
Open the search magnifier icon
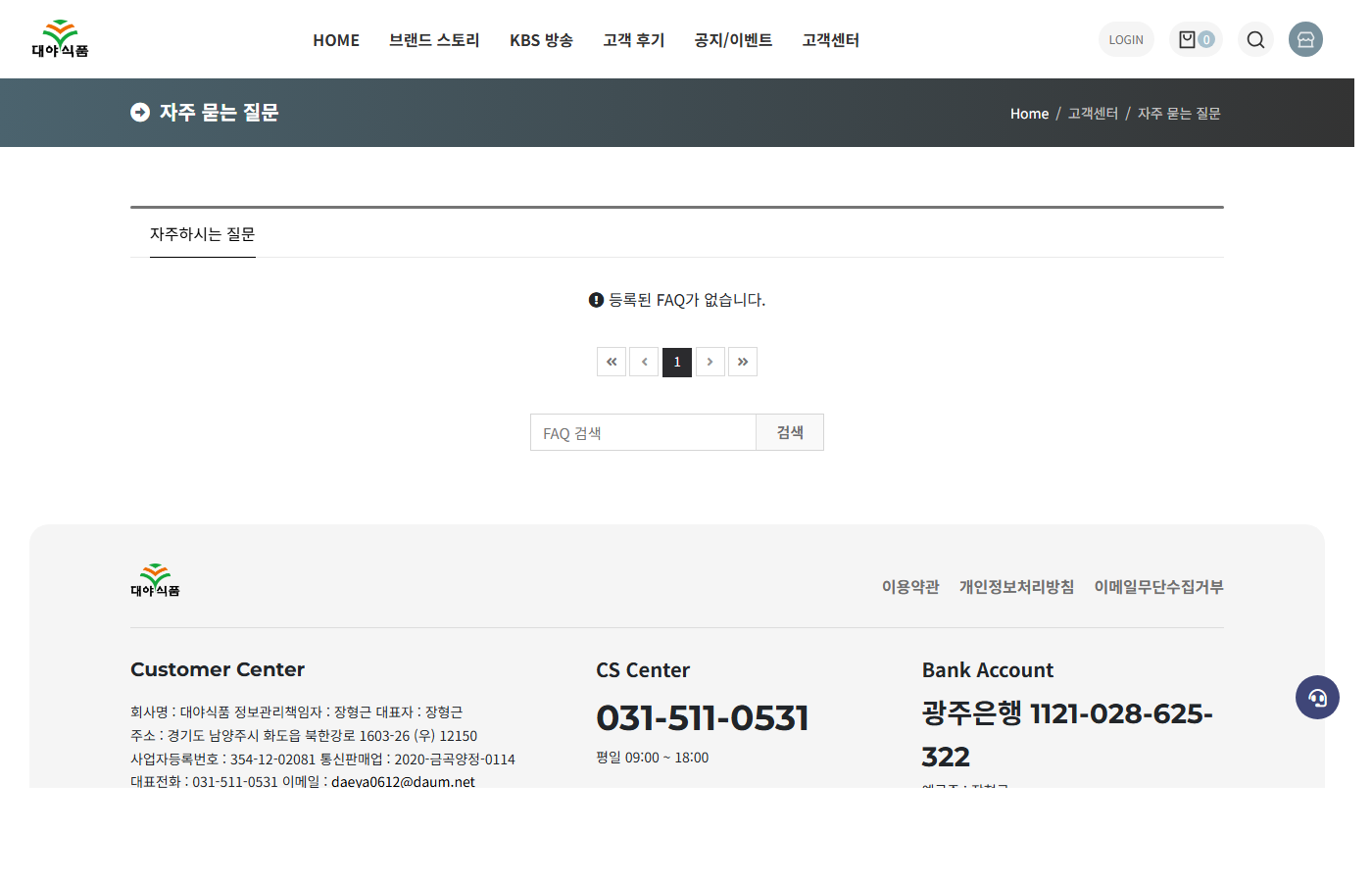1255,39
